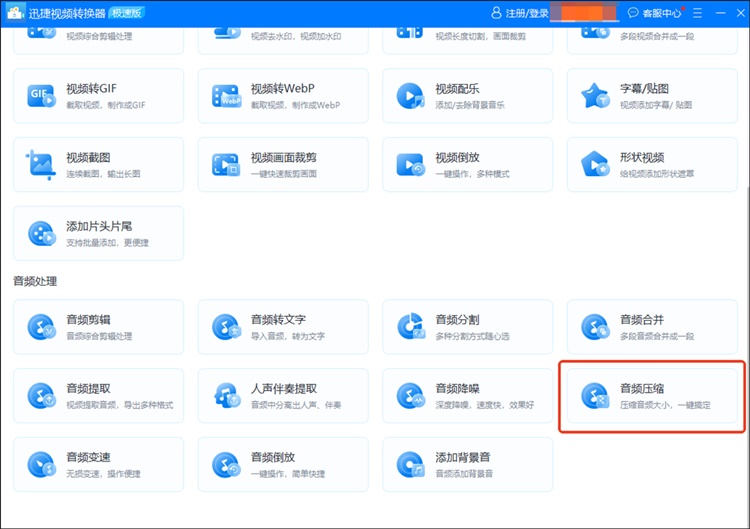Open the 视频倒放 reverse icon
This screenshot has width=750, height=529.
coord(410,165)
